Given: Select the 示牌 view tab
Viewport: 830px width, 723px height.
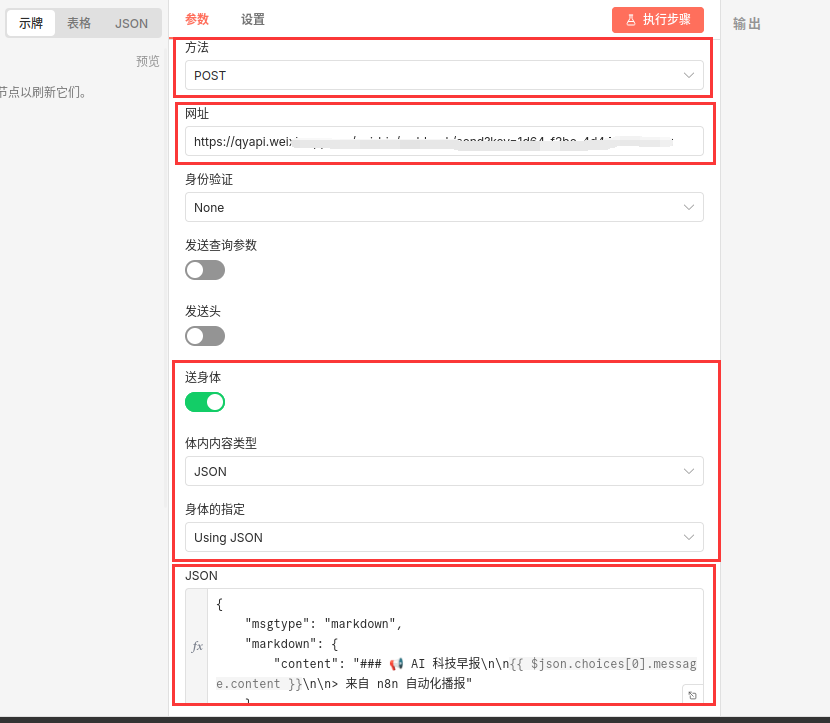Looking at the screenshot, I should pyautogui.click(x=31, y=23).
